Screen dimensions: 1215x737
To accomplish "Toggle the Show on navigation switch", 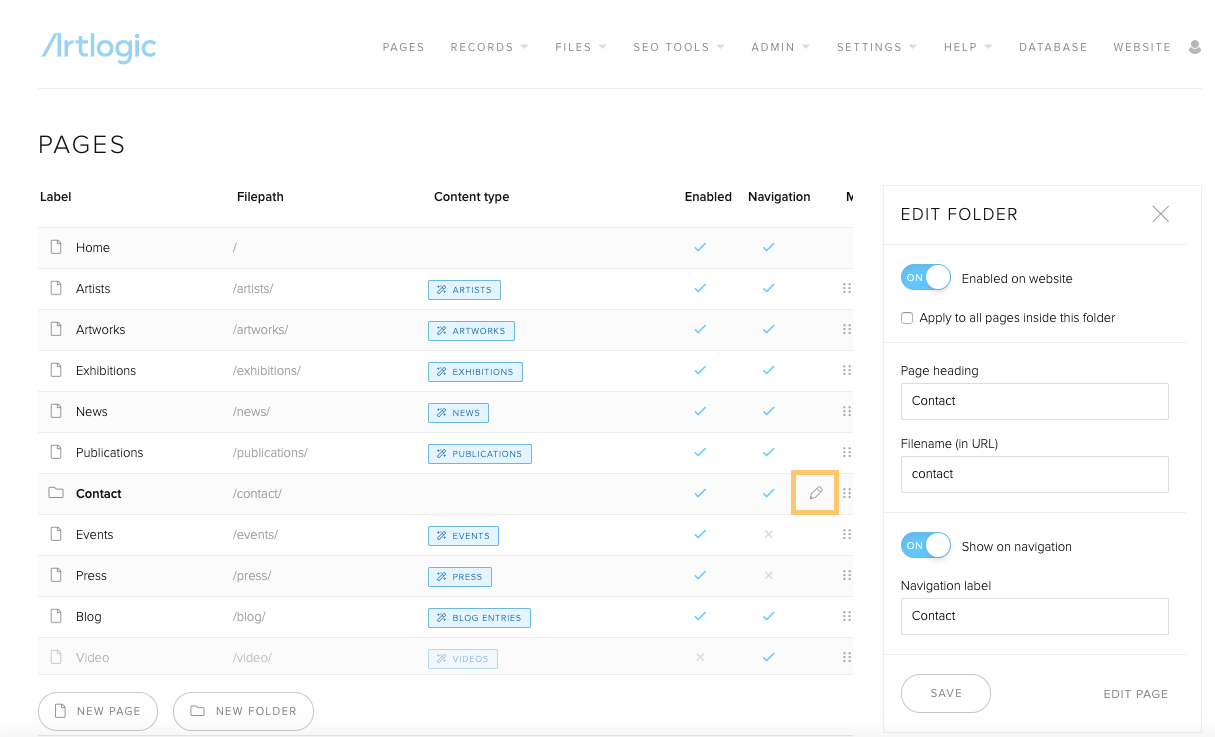I will tap(925, 546).
